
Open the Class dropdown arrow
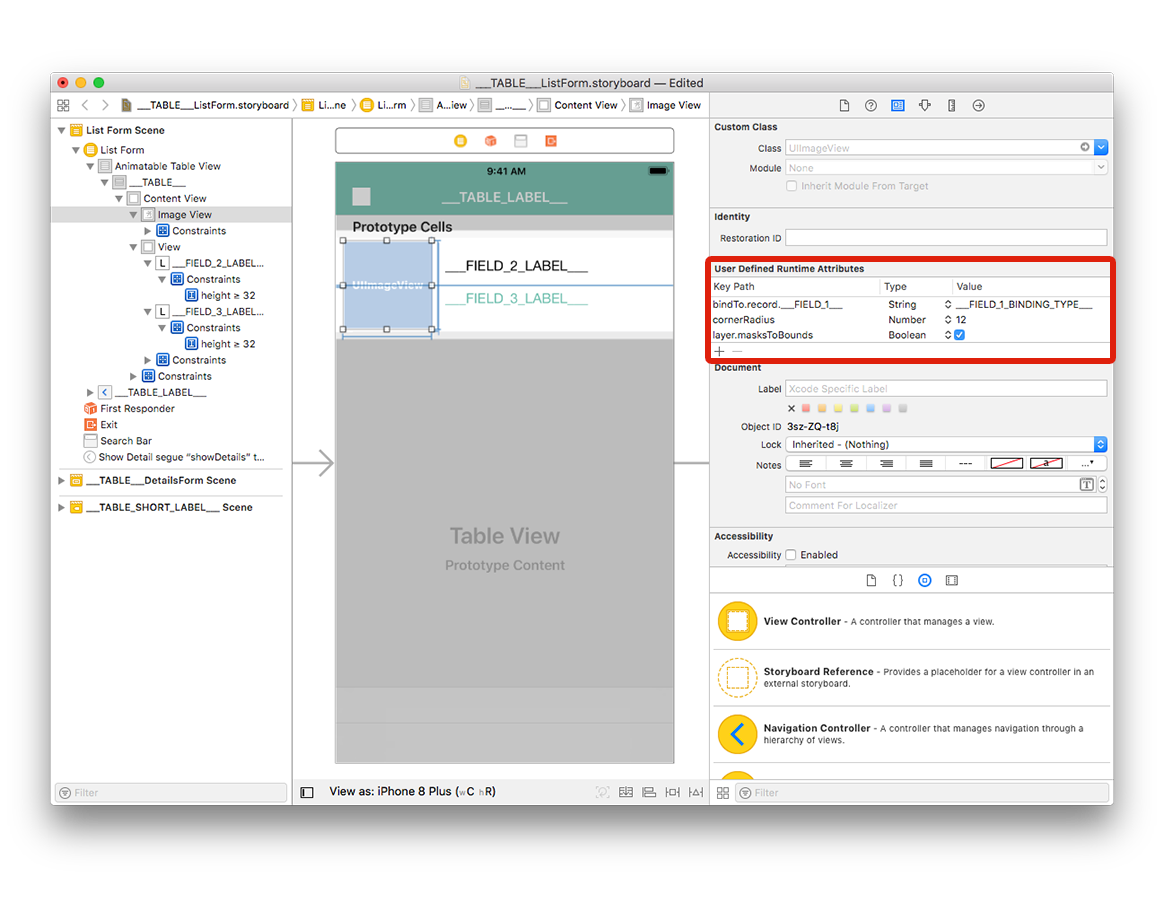[x=1101, y=148]
